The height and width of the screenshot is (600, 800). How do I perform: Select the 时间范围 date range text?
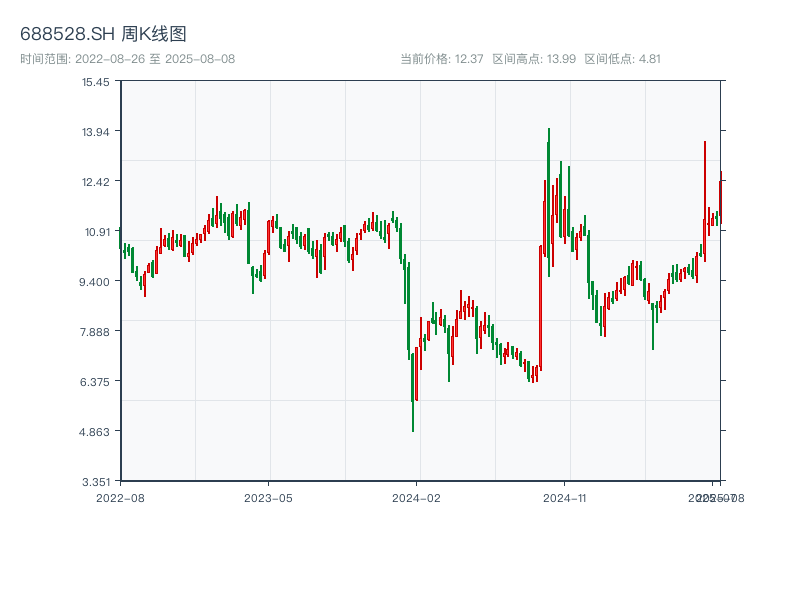(x=127, y=59)
